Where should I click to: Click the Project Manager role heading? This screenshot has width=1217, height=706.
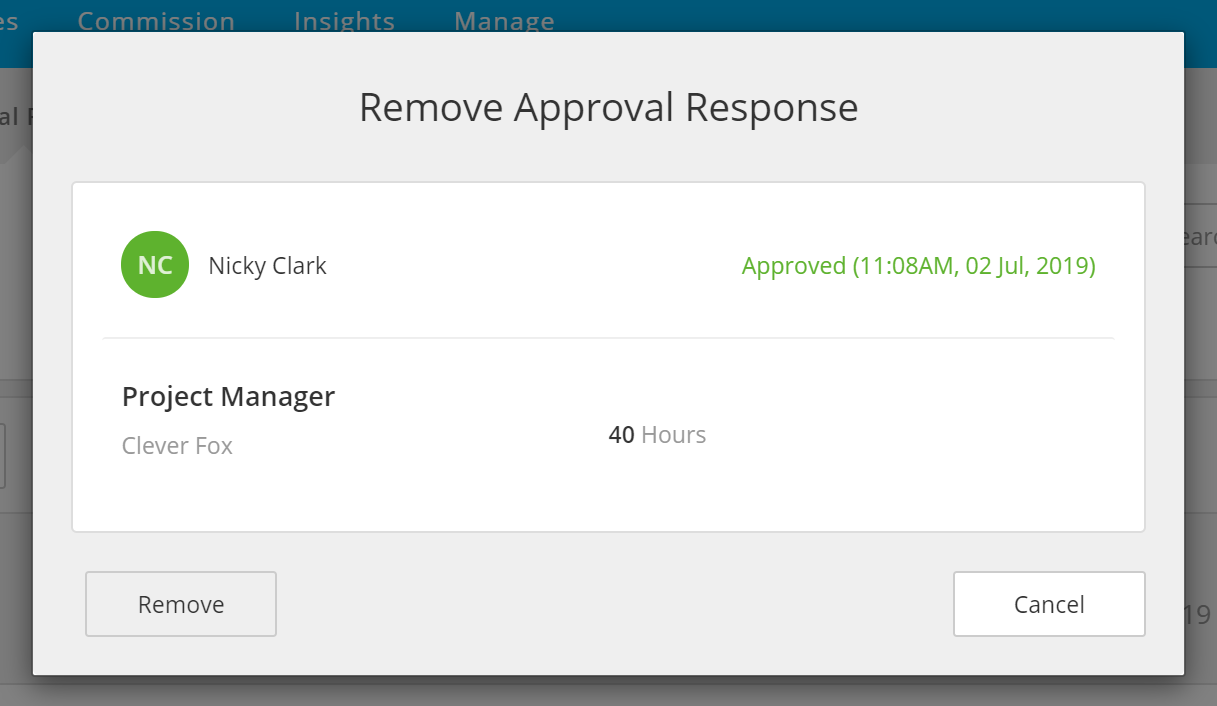click(228, 397)
